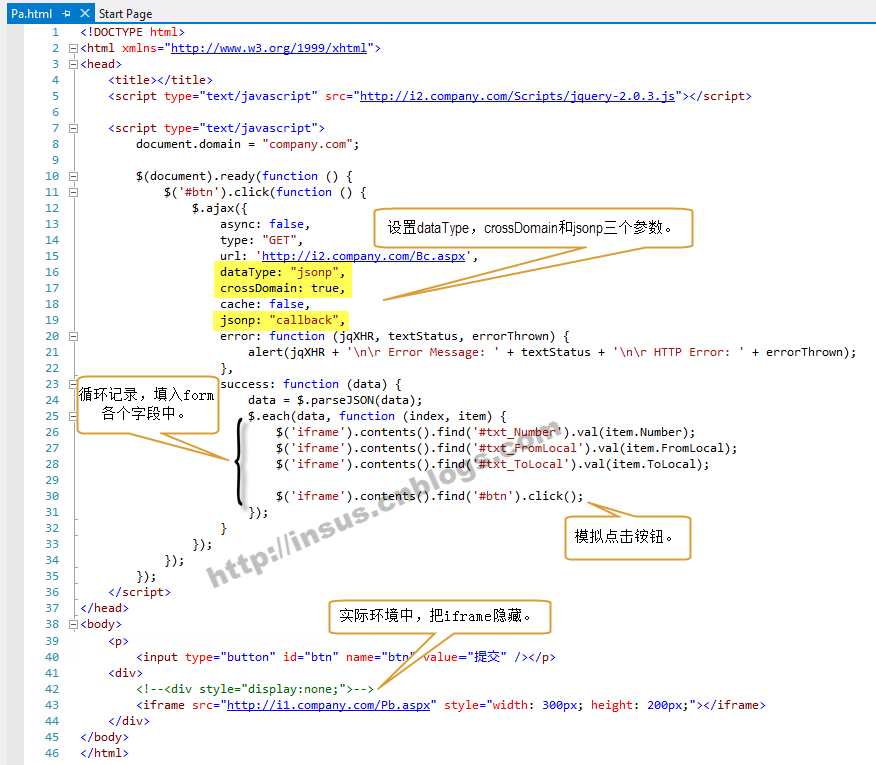
Task: Follow the i1.company.com/Pb.aspx iframe link
Action: click(x=328, y=705)
